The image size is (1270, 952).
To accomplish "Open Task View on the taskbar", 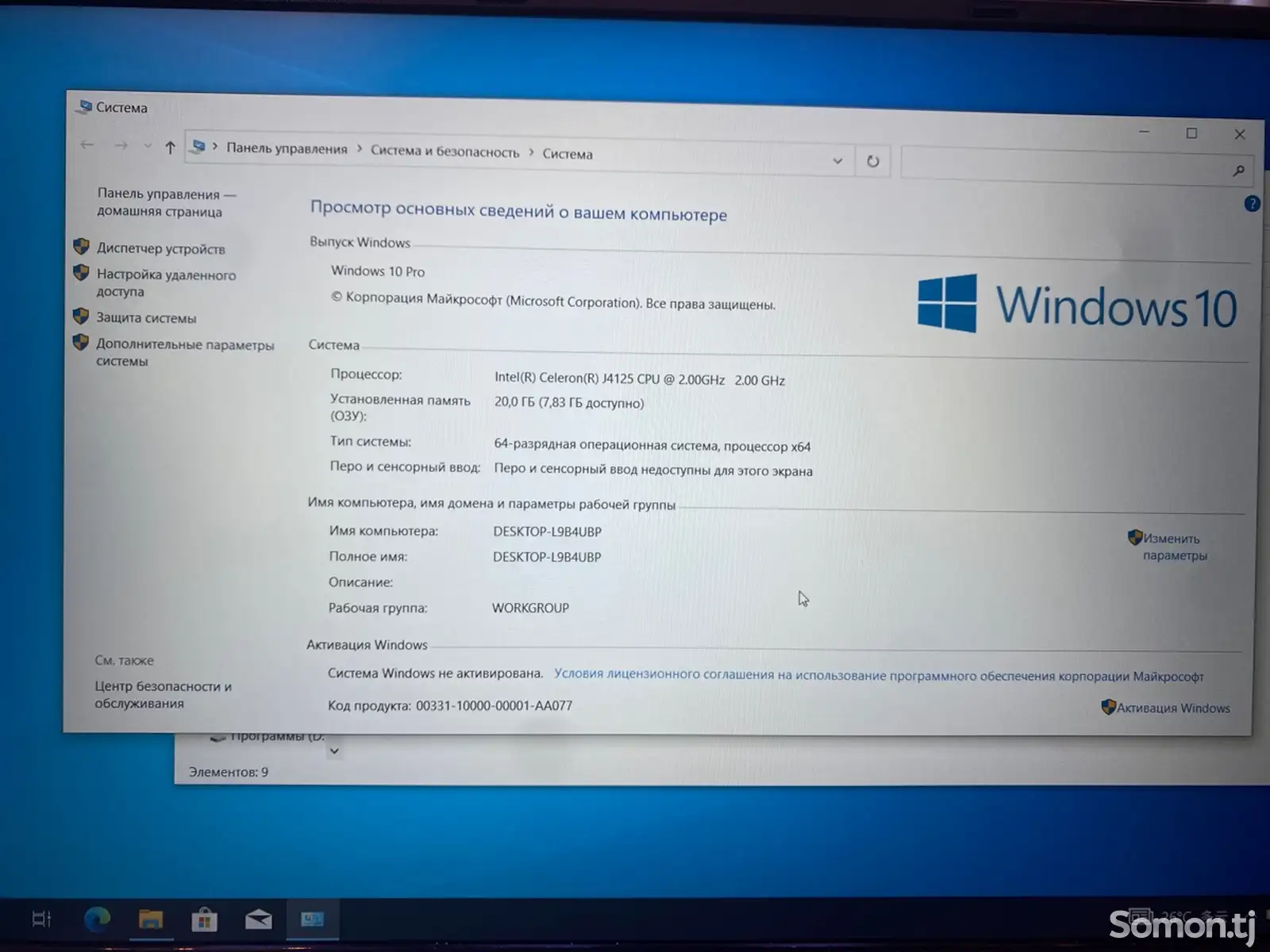I will tap(41, 919).
